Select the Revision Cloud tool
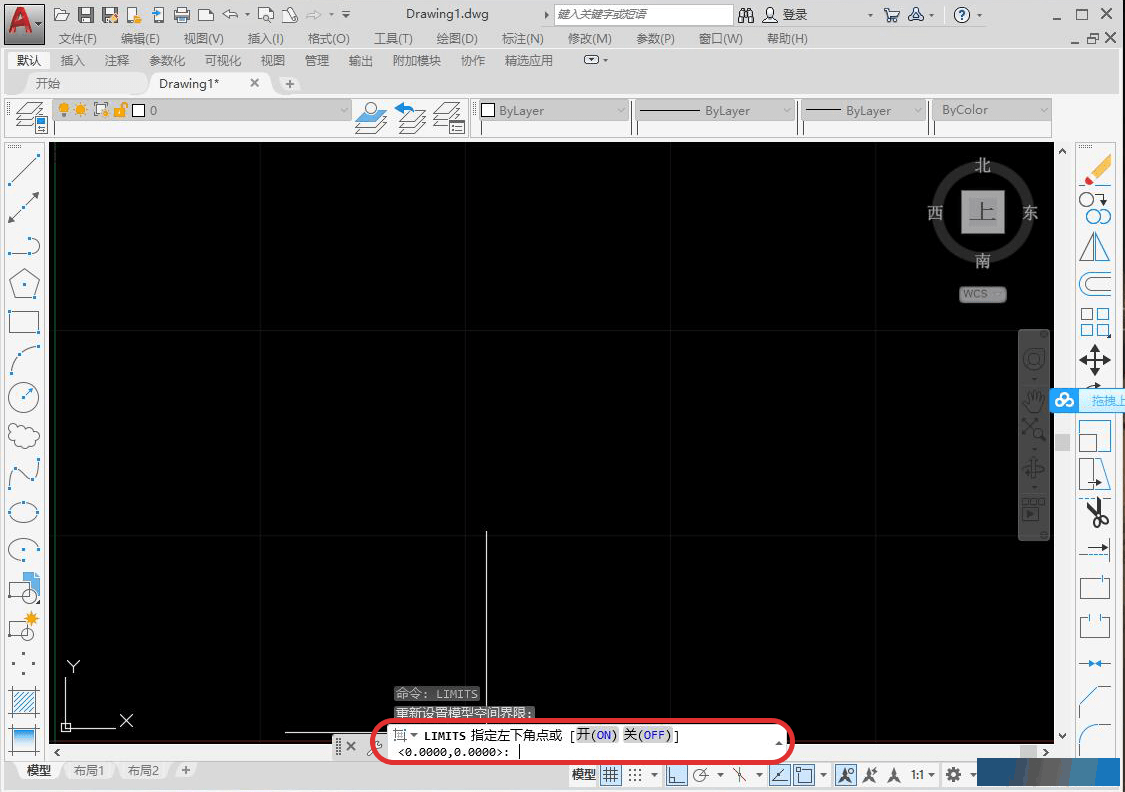The image size is (1125, 792). (x=24, y=435)
